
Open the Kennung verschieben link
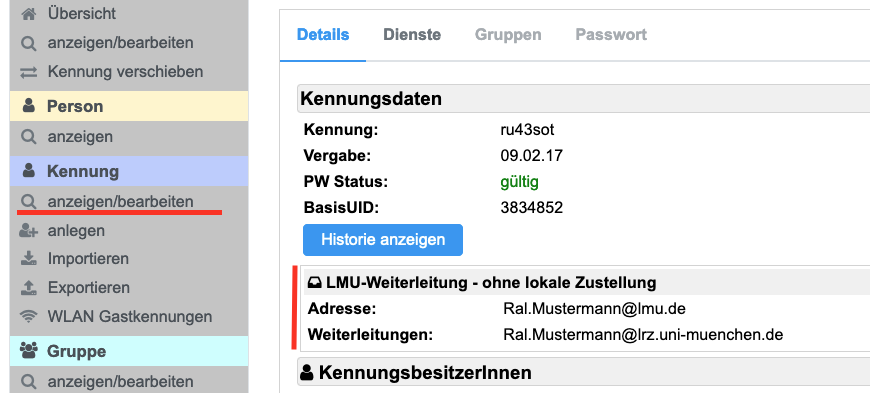[x=125, y=72]
